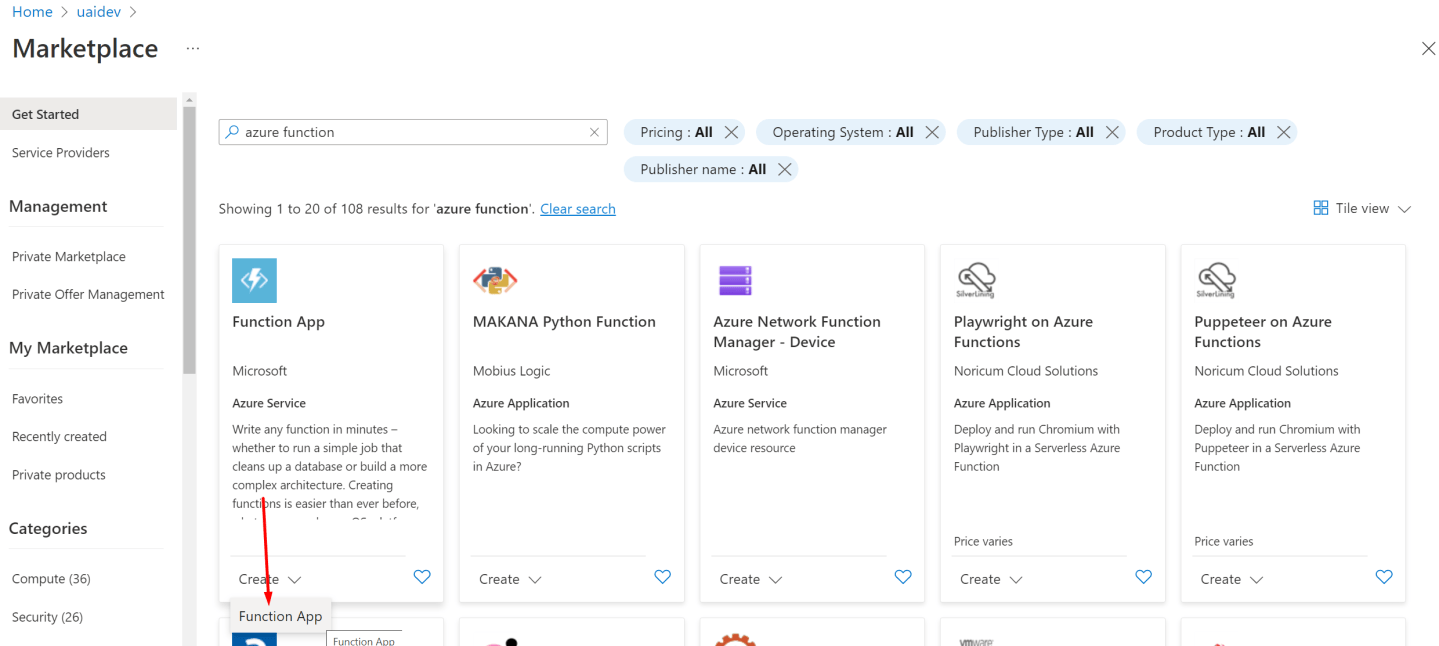Favorite Puppeteer on Azure Functions card
Image resolution: width=1439 pixels, height=646 pixels.
coord(1384,577)
